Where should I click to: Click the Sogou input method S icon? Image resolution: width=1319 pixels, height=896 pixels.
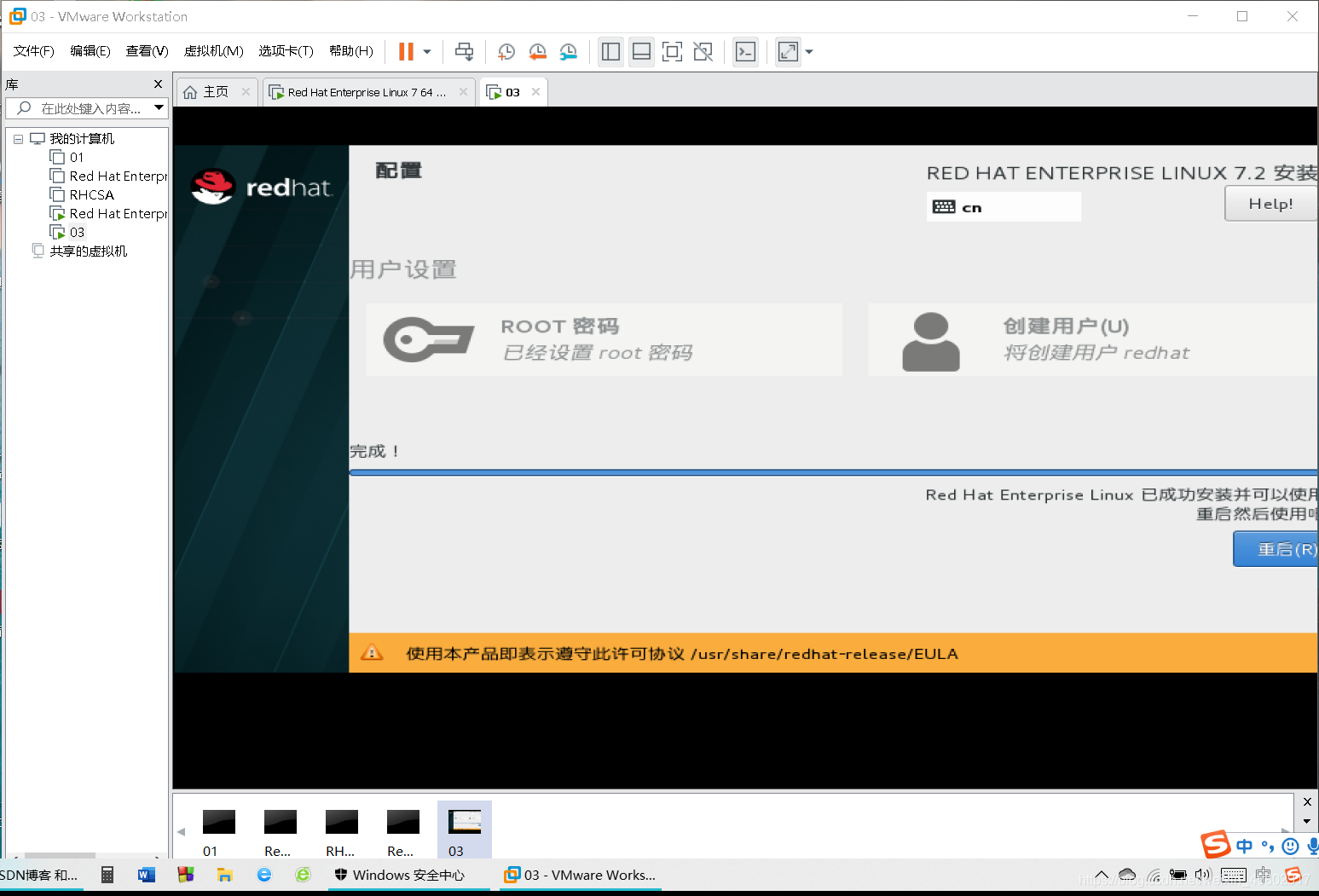[1216, 845]
